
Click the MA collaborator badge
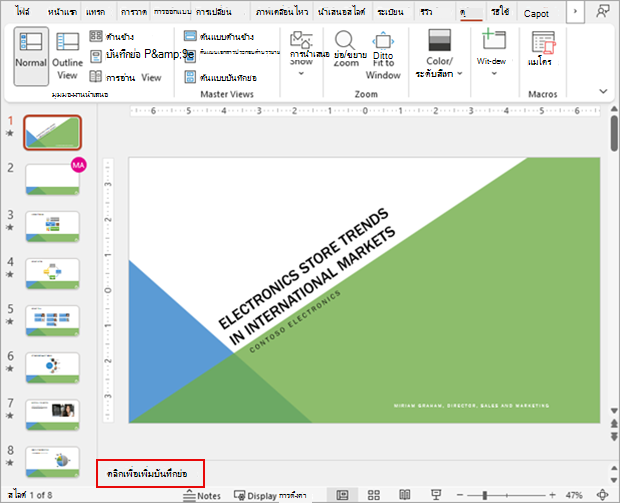point(79,165)
